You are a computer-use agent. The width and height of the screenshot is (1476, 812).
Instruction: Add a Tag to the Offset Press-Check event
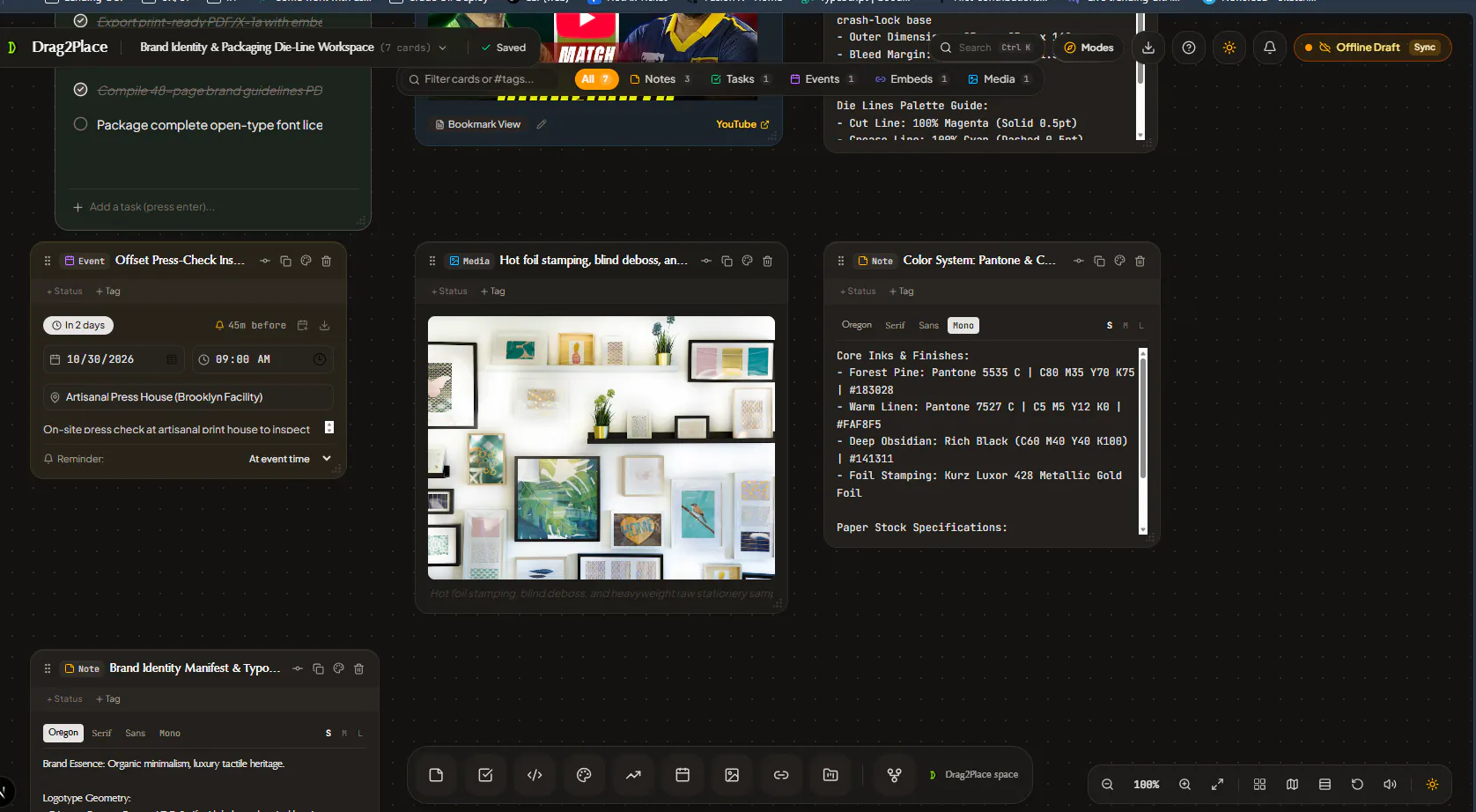point(108,292)
